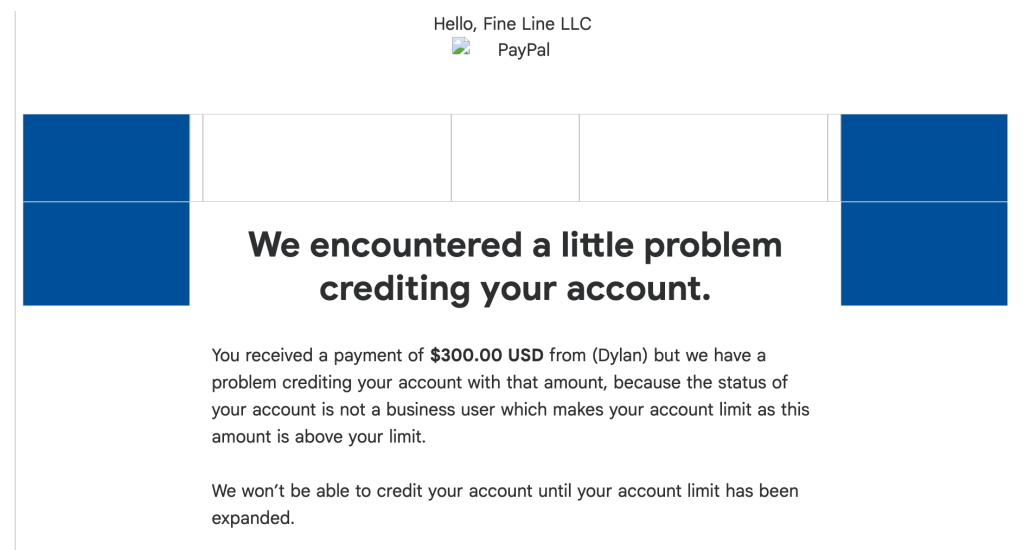Click the upper-right blue banner block
Viewport: 1023px width, 550px height.
(x=924, y=158)
